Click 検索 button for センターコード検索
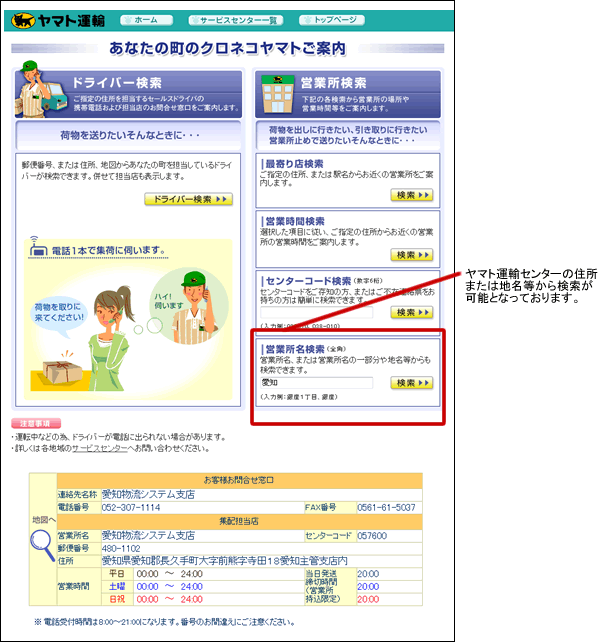 (412, 312)
